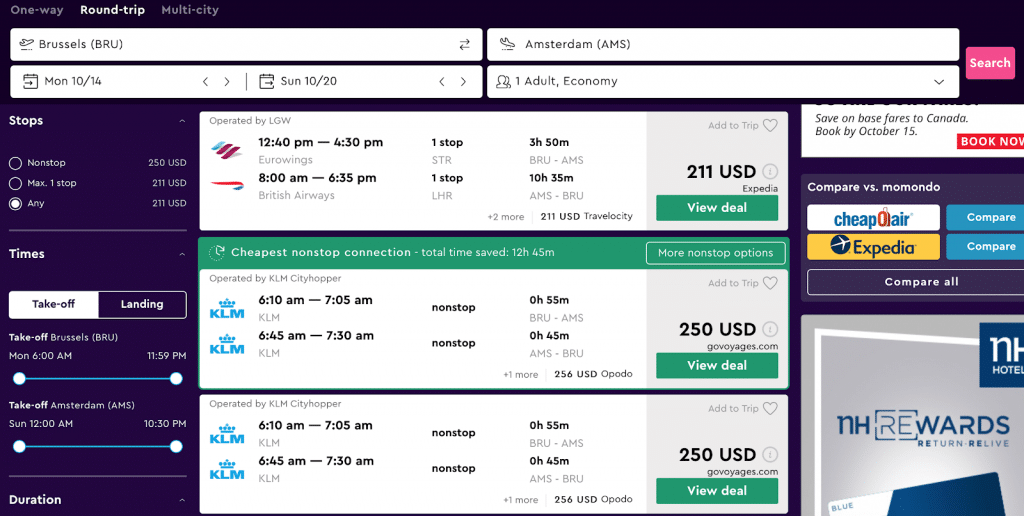This screenshot has height=516, width=1024.
Task: Open calendar icon for Sun 10/20
Action: (266, 82)
